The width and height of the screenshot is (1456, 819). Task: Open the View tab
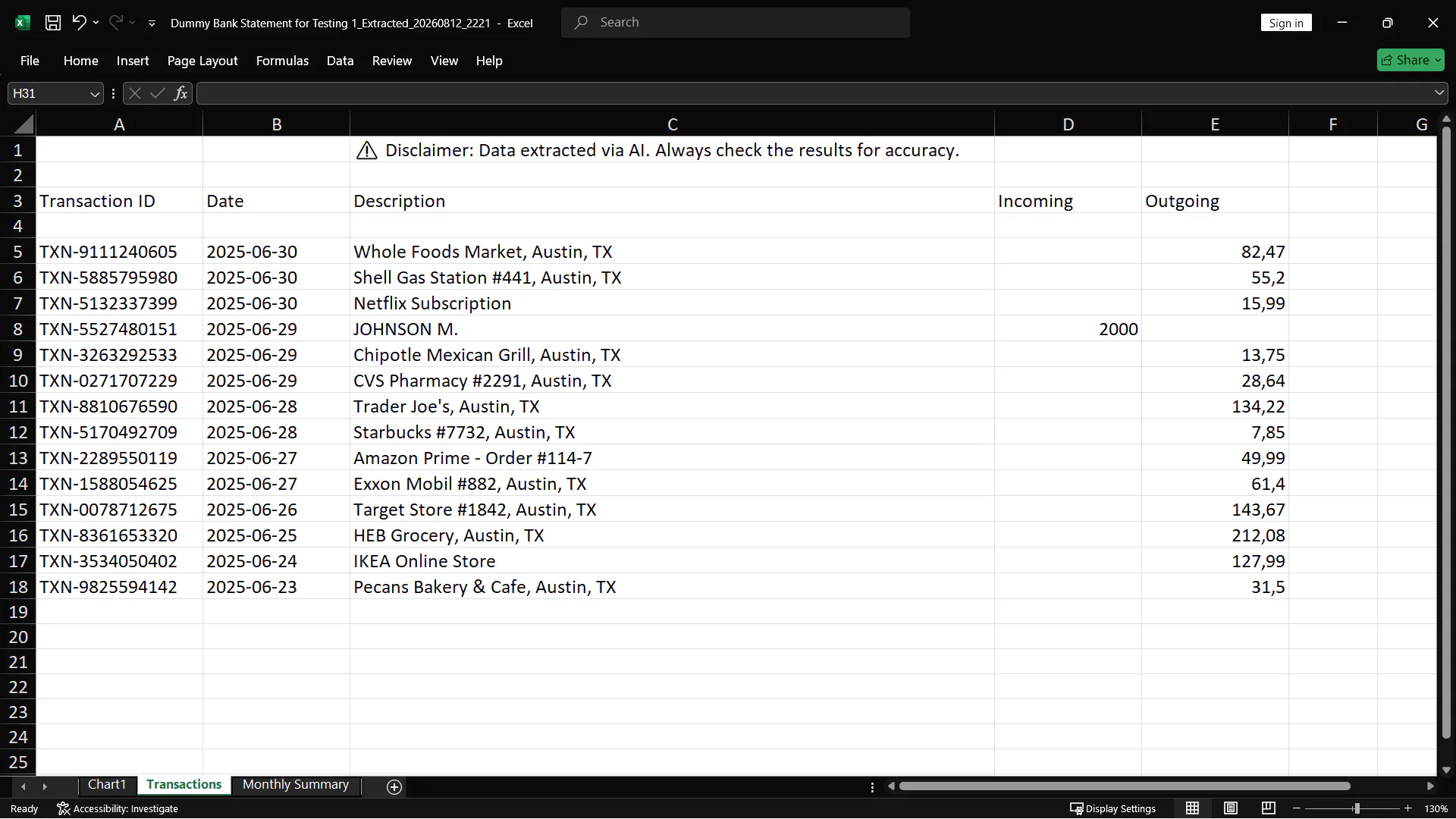(444, 61)
